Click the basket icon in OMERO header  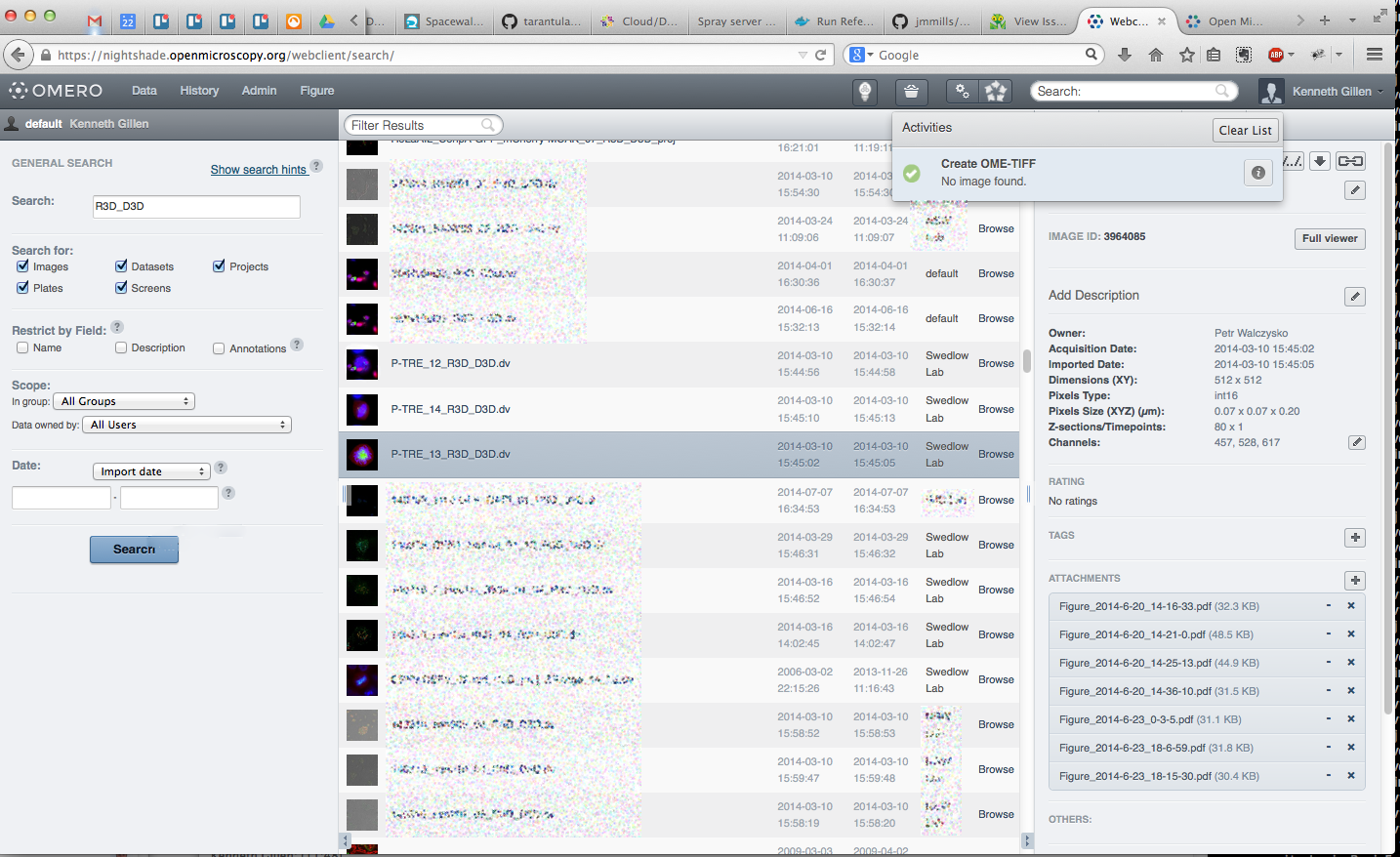(910, 92)
